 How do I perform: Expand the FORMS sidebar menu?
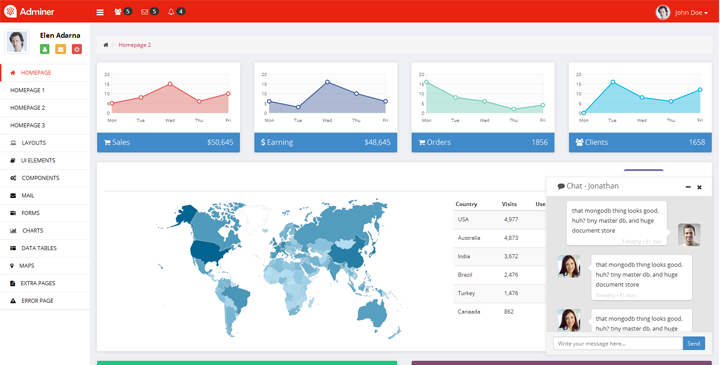coord(45,213)
